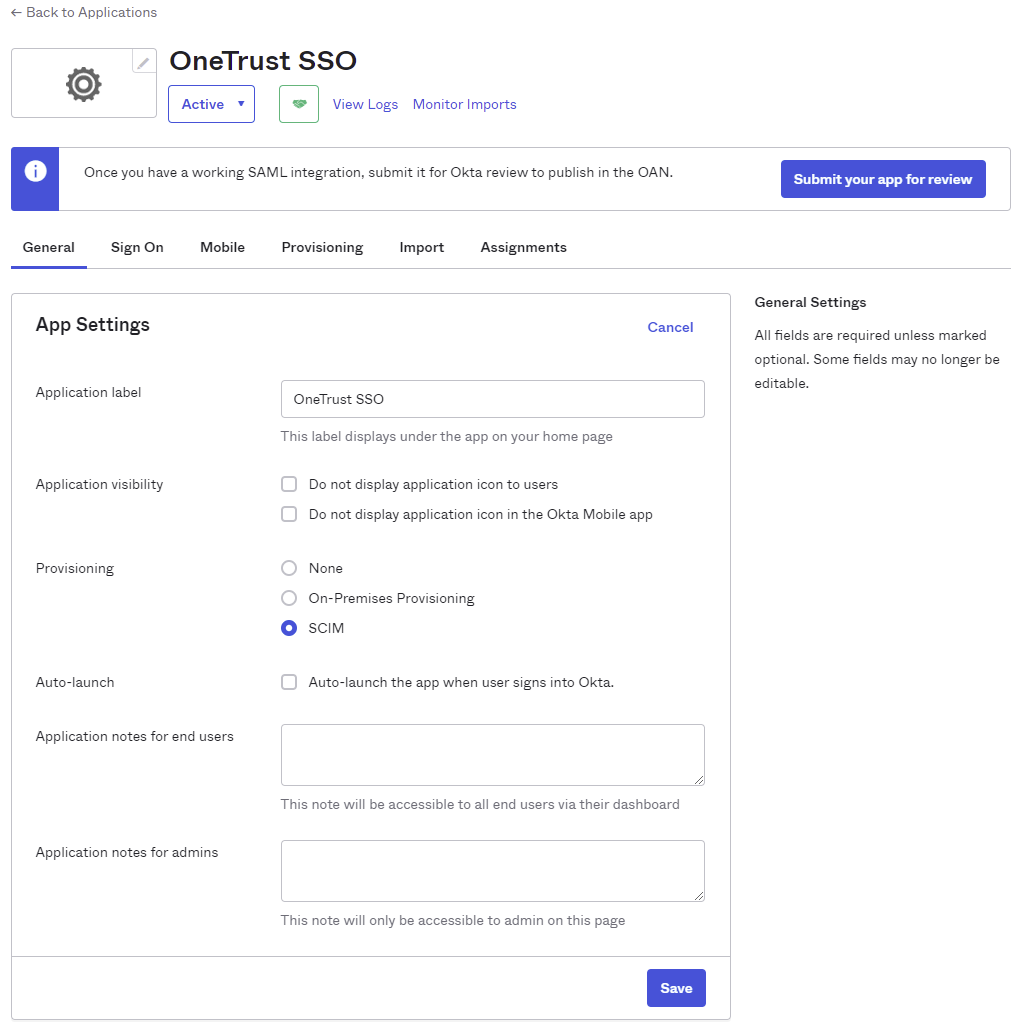Click the checkmark icon inside SCIM radio button

[289, 628]
